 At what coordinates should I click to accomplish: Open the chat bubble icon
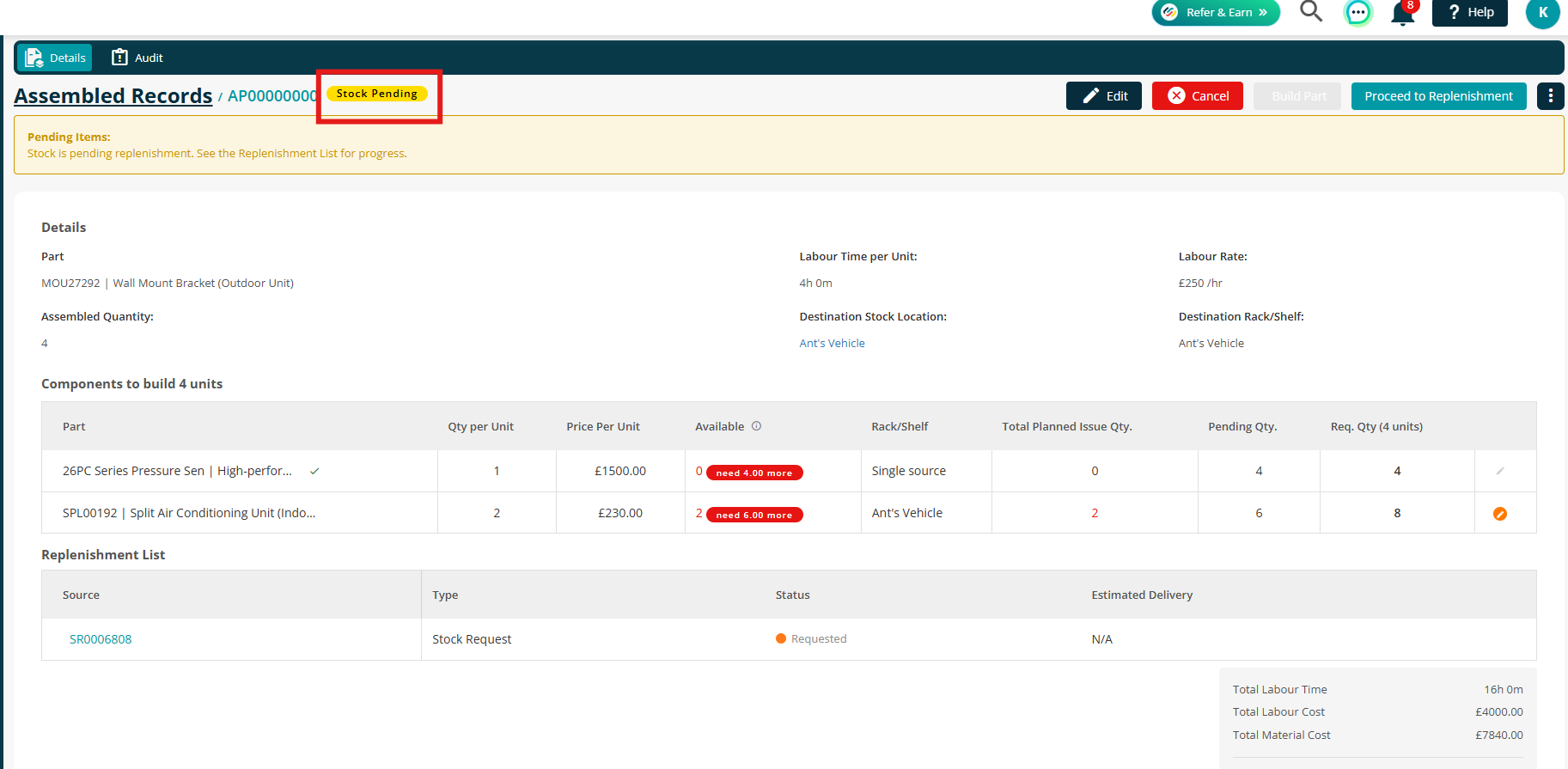[1358, 13]
